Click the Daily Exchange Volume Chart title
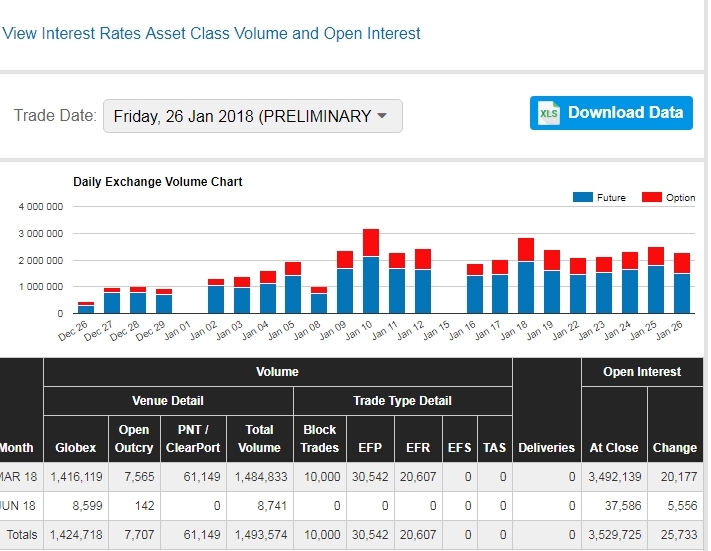This screenshot has height=551, width=711. pyautogui.click(x=158, y=182)
